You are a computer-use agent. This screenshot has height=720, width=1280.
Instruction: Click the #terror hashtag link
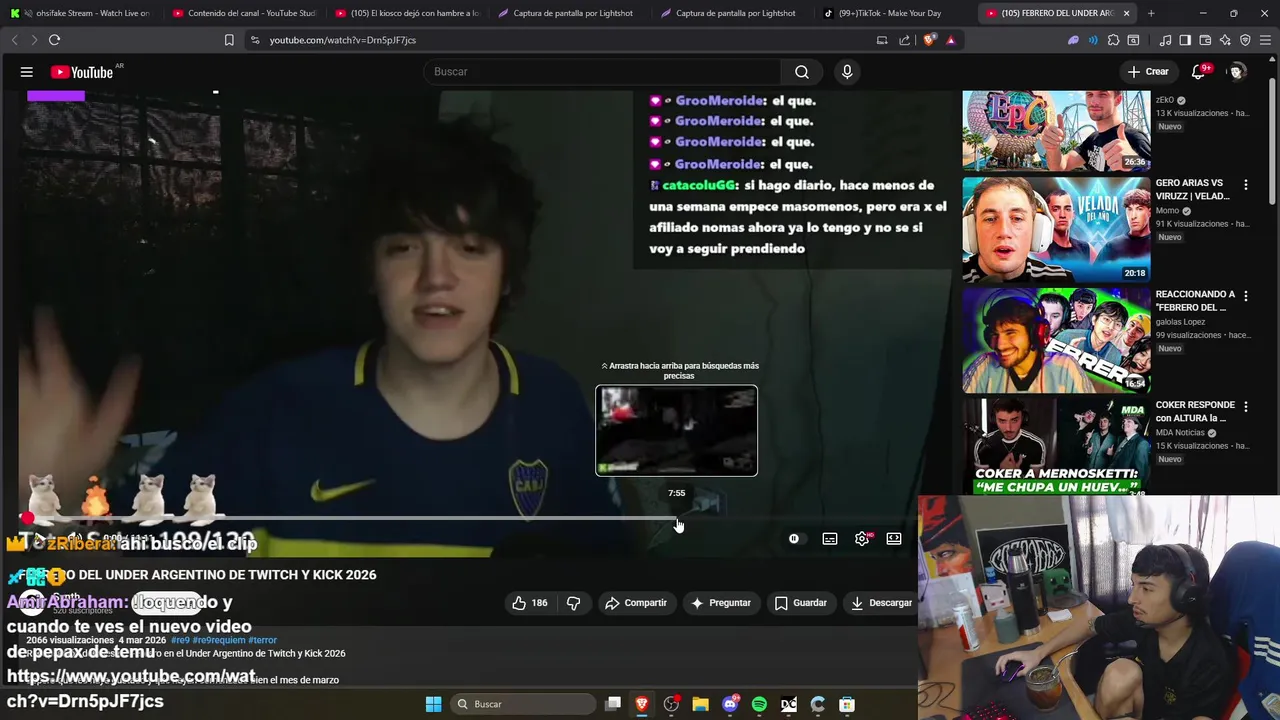262,640
